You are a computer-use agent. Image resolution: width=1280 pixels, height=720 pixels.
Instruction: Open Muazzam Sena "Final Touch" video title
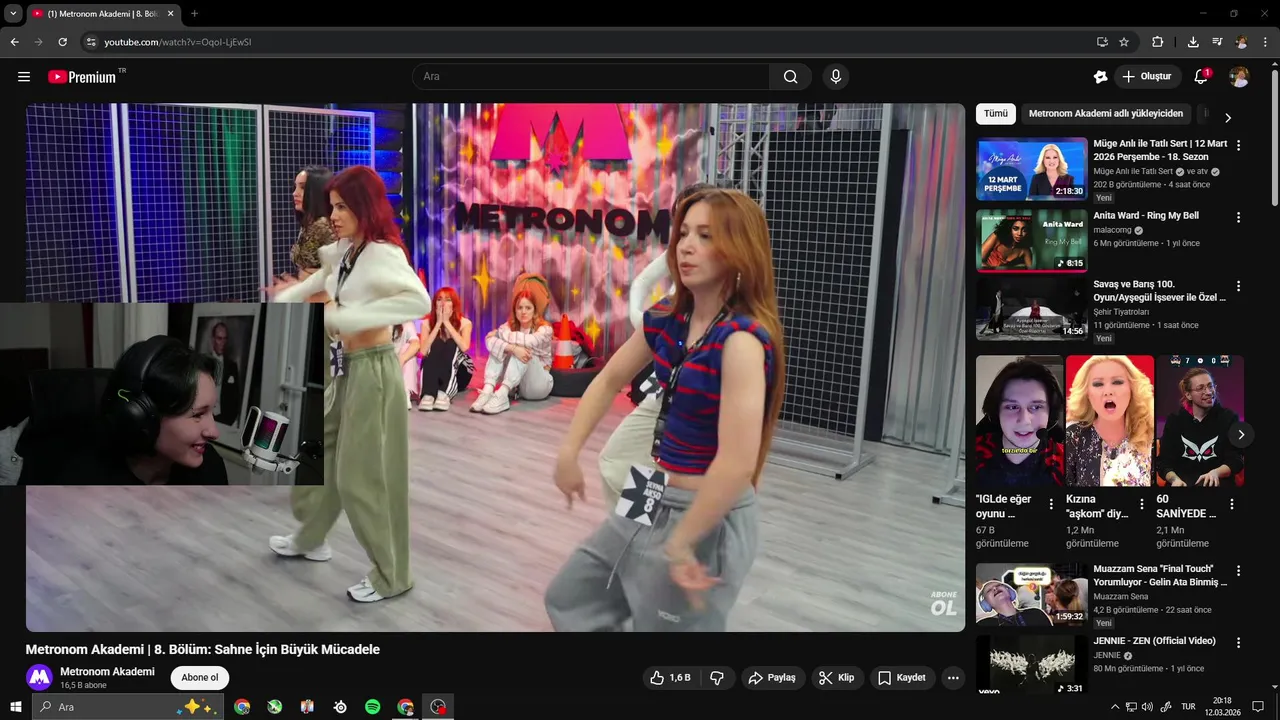pos(1160,575)
